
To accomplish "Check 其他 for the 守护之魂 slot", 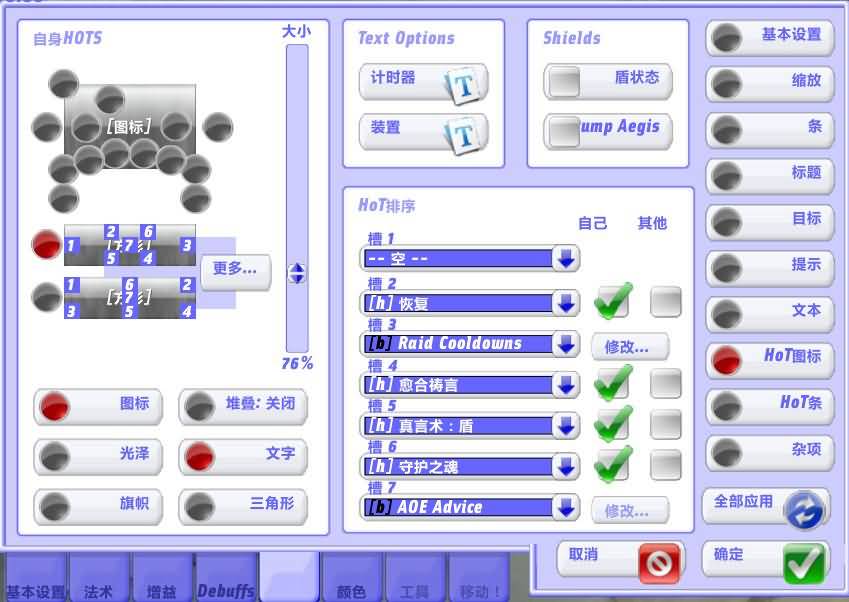I will tap(666, 464).
